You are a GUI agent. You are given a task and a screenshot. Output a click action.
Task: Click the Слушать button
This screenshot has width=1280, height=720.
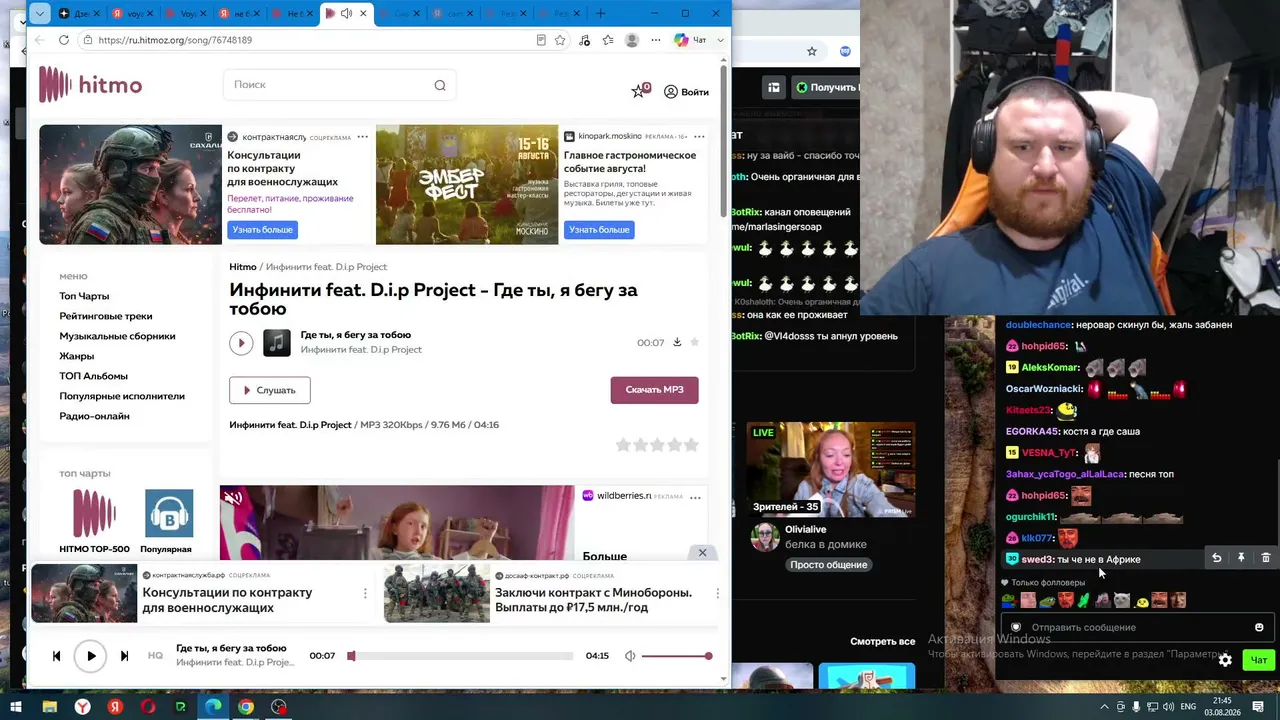pyautogui.click(x=269, y=390)
